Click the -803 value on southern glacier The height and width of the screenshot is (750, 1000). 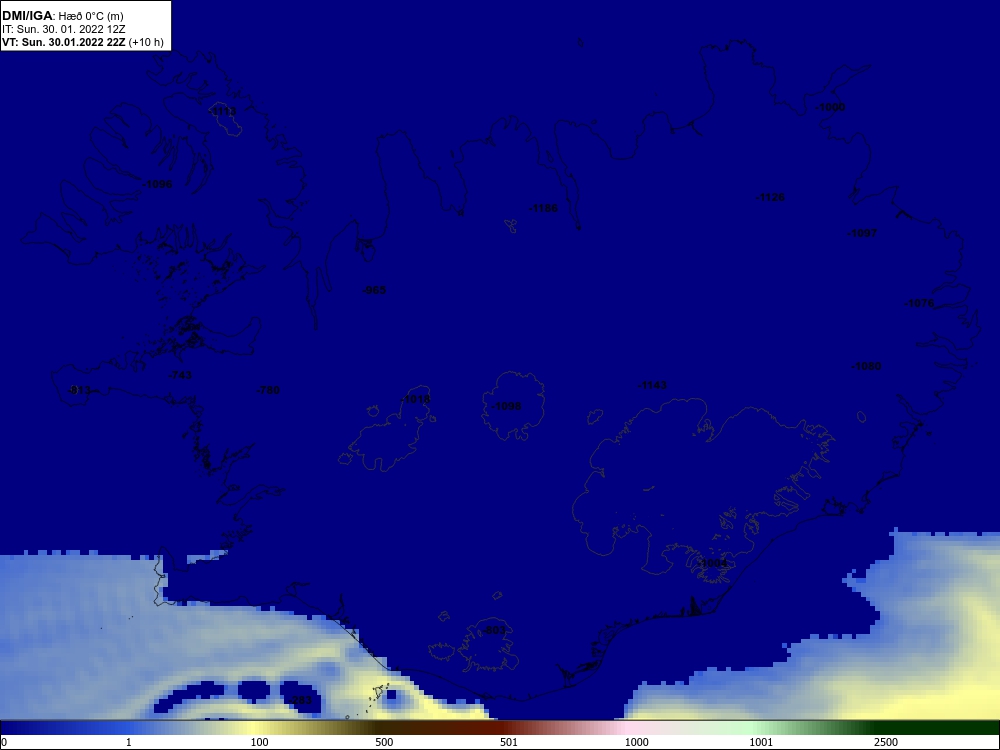pos(494,630)
